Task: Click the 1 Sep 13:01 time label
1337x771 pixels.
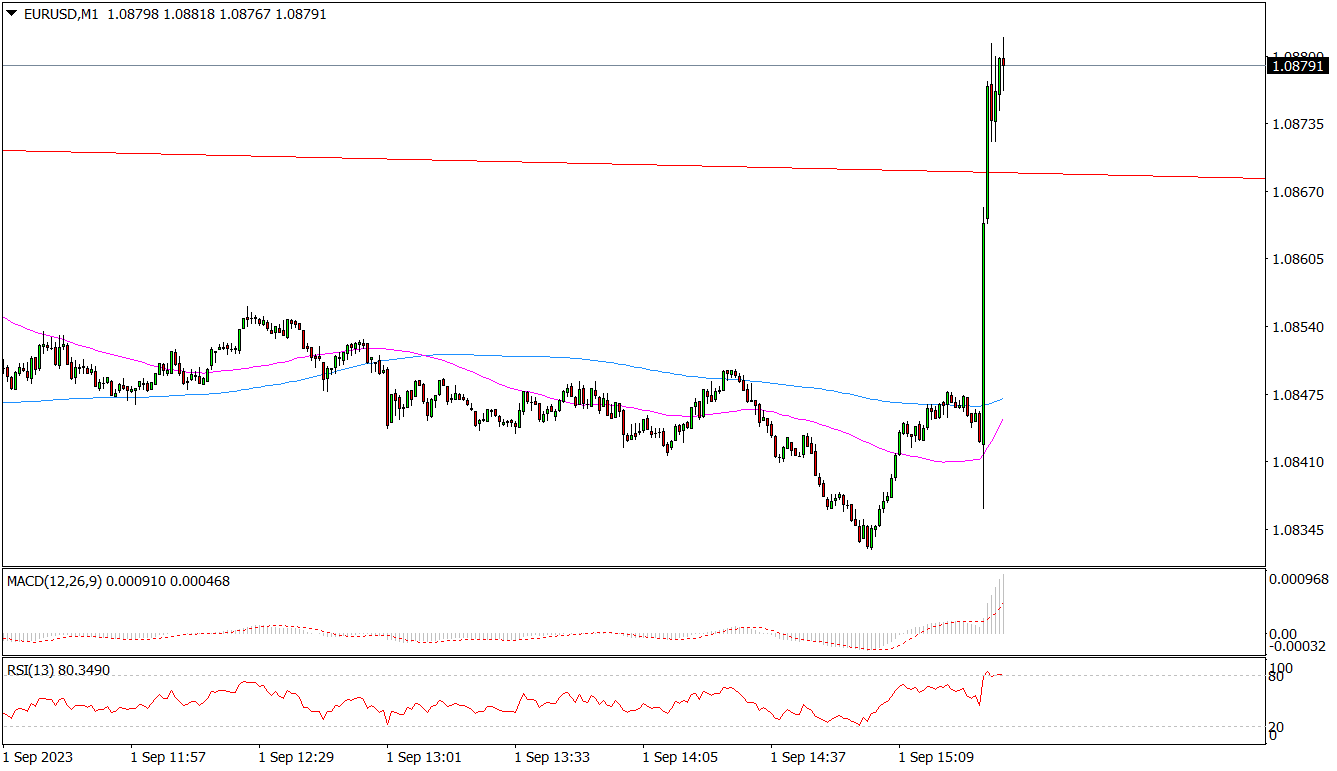Action: point(424,757)
